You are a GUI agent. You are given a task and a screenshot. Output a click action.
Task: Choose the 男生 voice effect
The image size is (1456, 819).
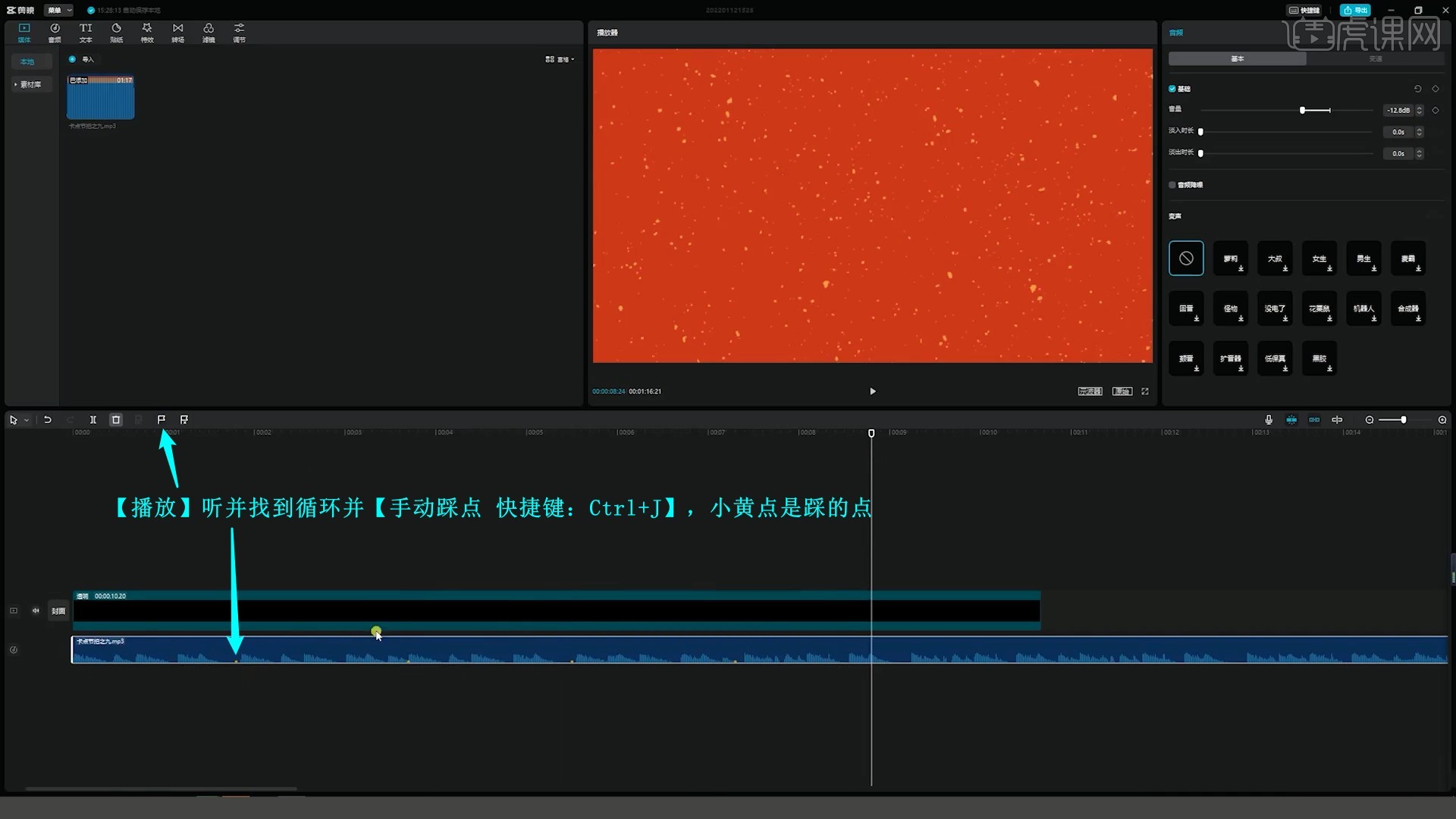(x=1363, y=259)
